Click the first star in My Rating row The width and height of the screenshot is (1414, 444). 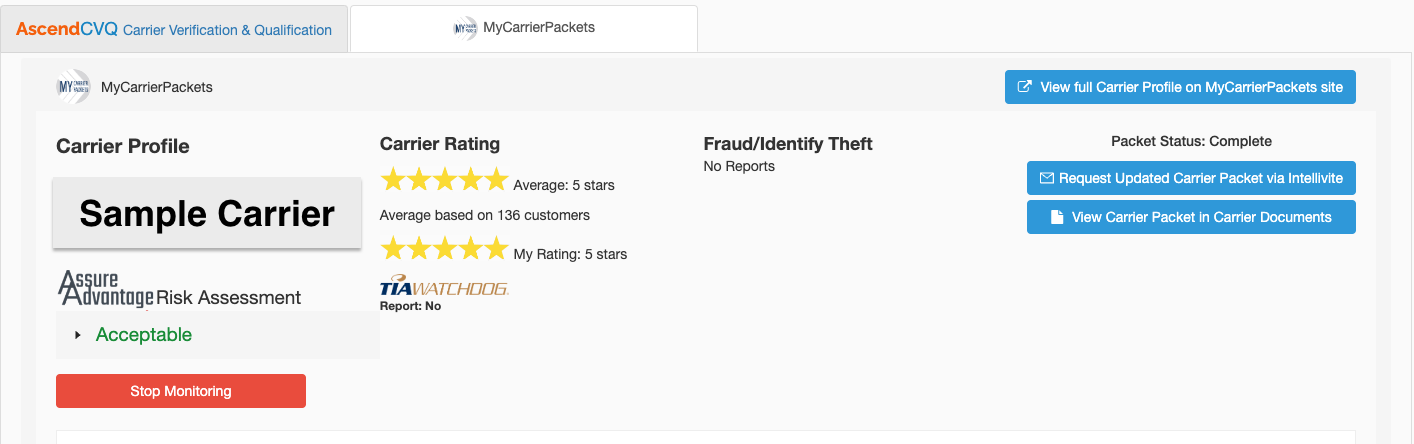pyautogui.click(x=393, y=248)
